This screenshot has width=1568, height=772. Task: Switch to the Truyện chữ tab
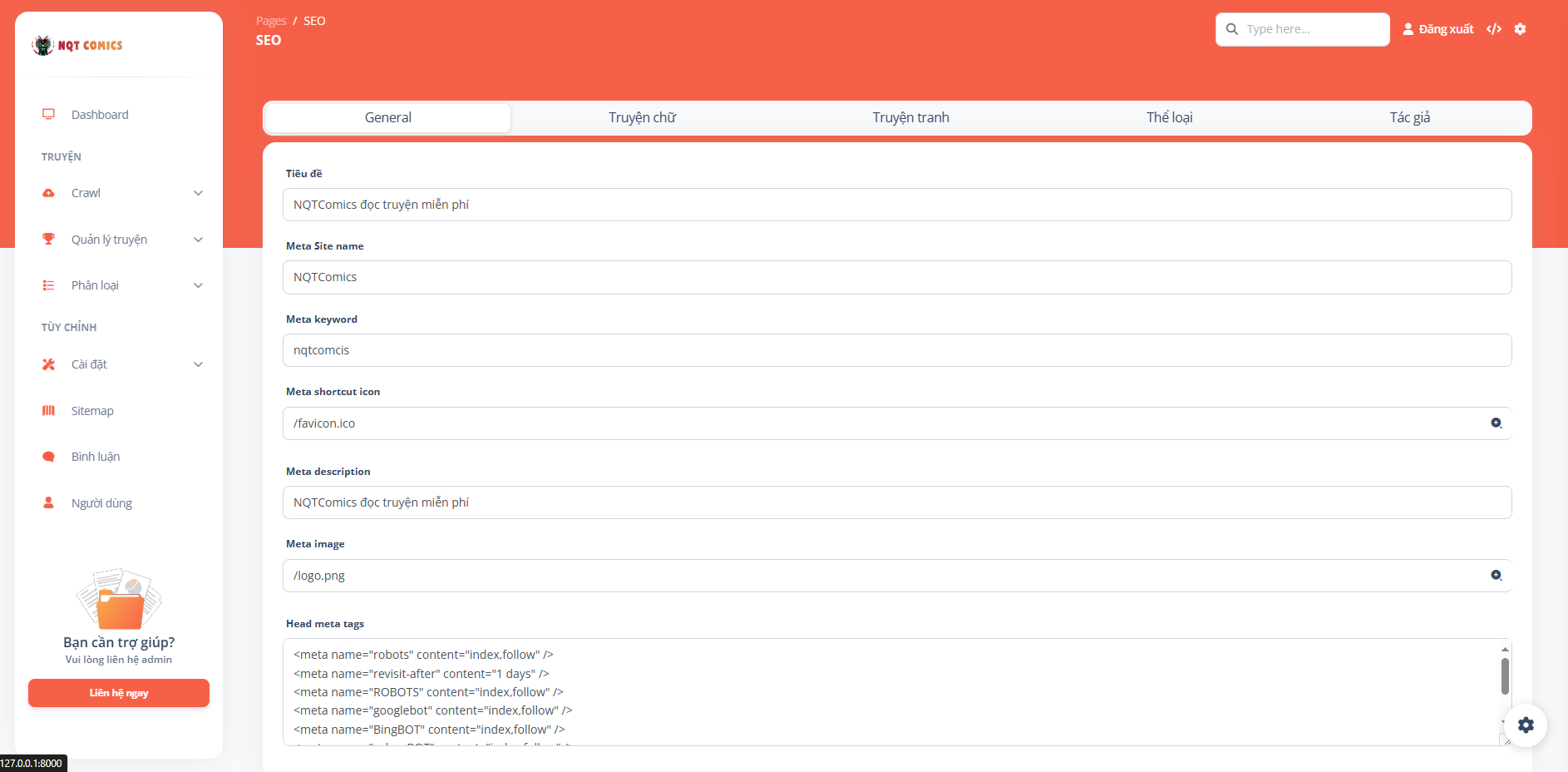coord(642,117)
